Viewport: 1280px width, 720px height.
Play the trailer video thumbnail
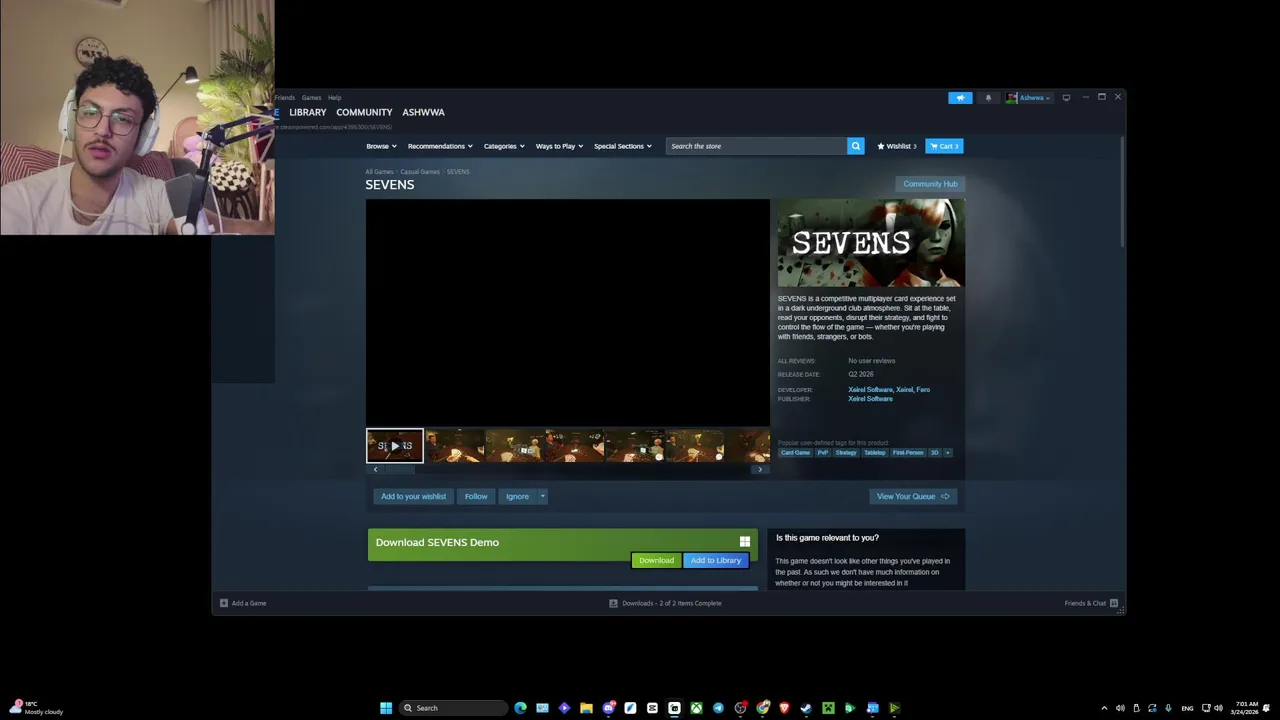point(395,446)
